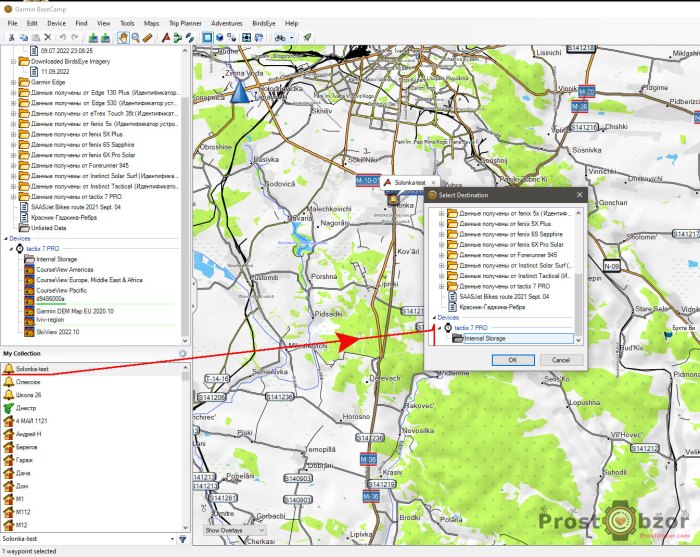700x557 pixels.
Task: Open the Maps menu
Action: 151,23
